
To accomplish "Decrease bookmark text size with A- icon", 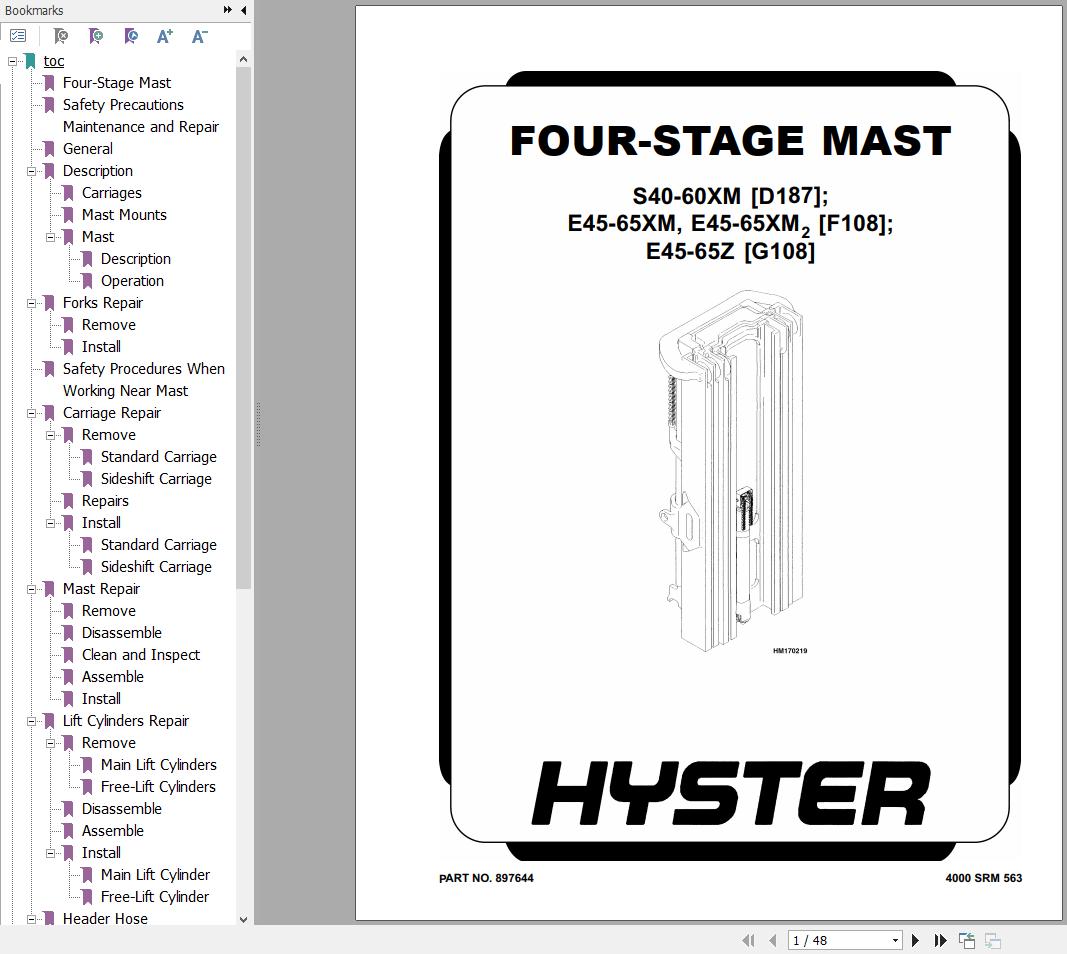I will point(198,36).
